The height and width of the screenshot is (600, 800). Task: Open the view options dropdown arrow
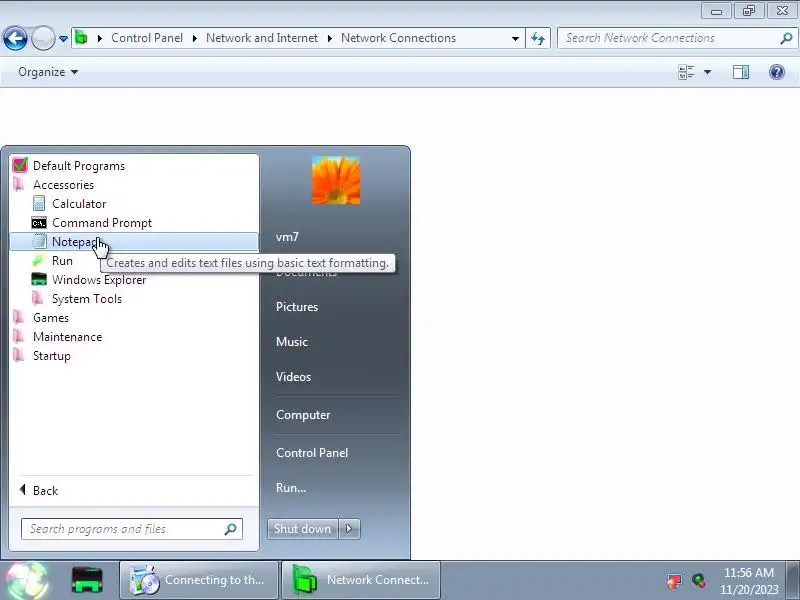(x=708, y=72)
